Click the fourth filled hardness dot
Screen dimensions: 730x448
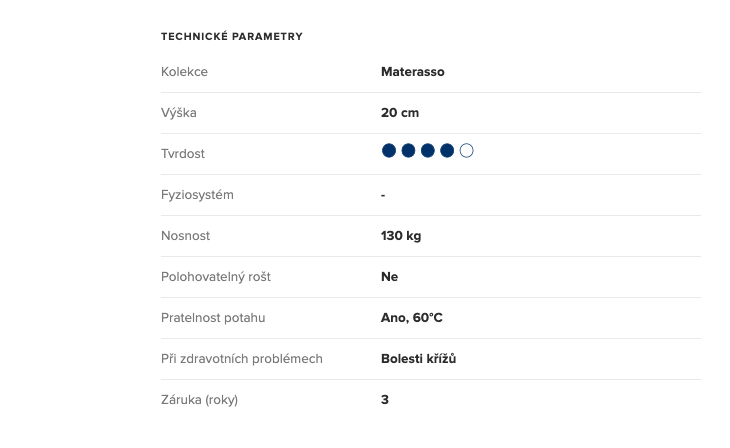[447, 151]
